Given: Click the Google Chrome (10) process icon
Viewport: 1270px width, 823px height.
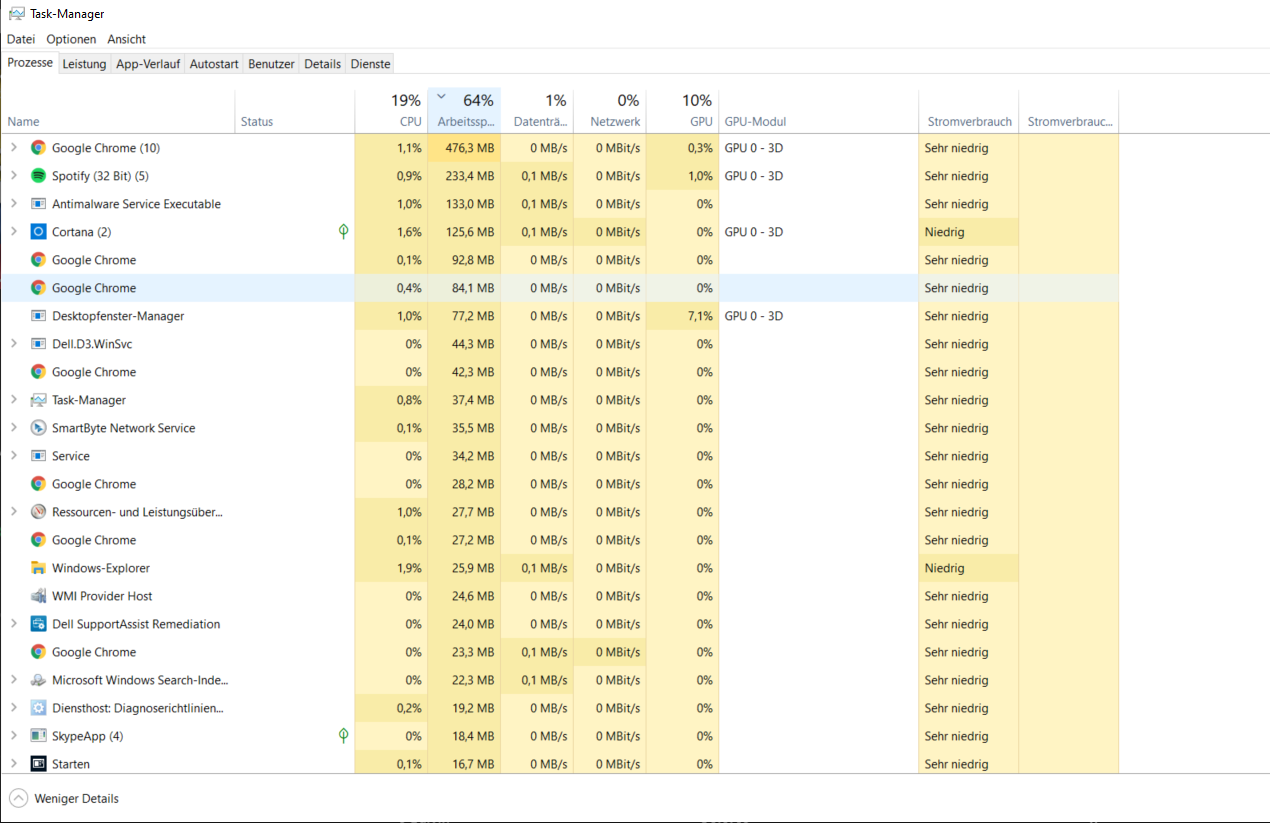Looking at the screenshot, I should (x=38, y=148).
